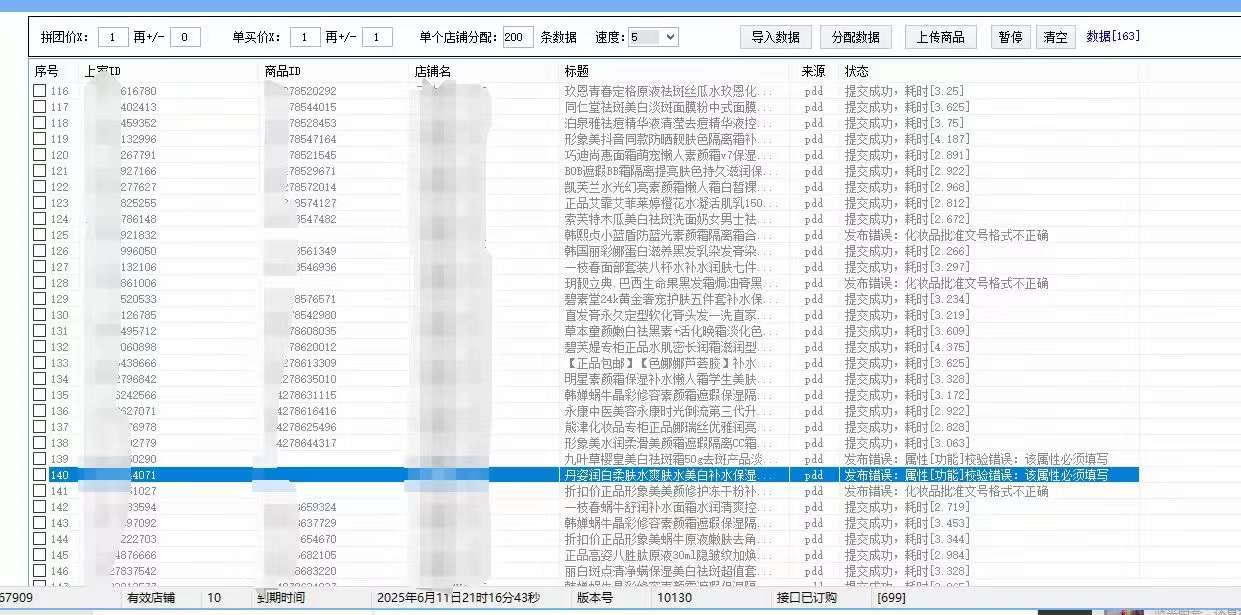Click the 拼团价X multiplier input field
The width and height of the screenshot is (1241, 615).
113,37
